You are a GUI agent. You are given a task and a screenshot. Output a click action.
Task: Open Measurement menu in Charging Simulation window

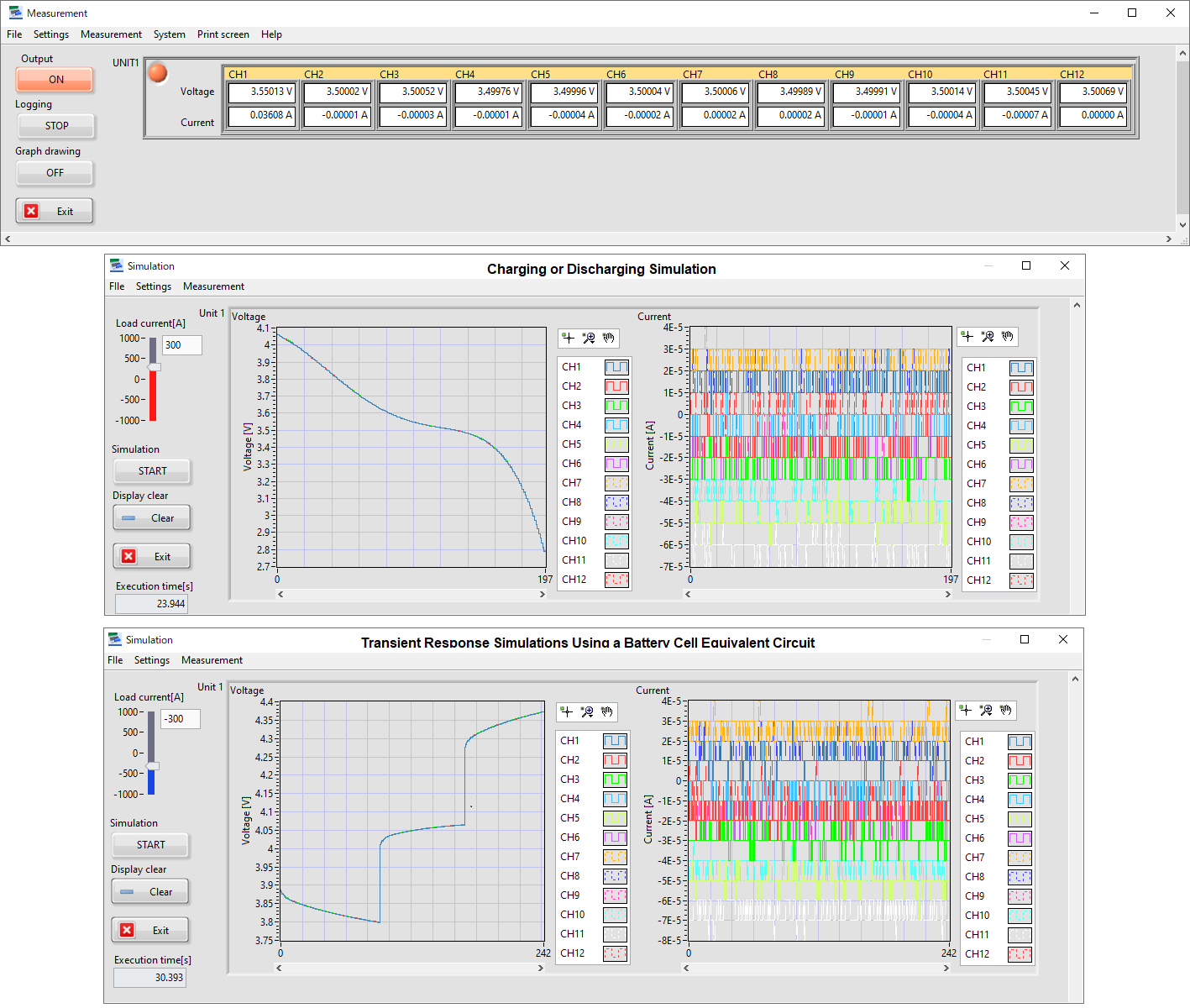click(x=213, y=286)
